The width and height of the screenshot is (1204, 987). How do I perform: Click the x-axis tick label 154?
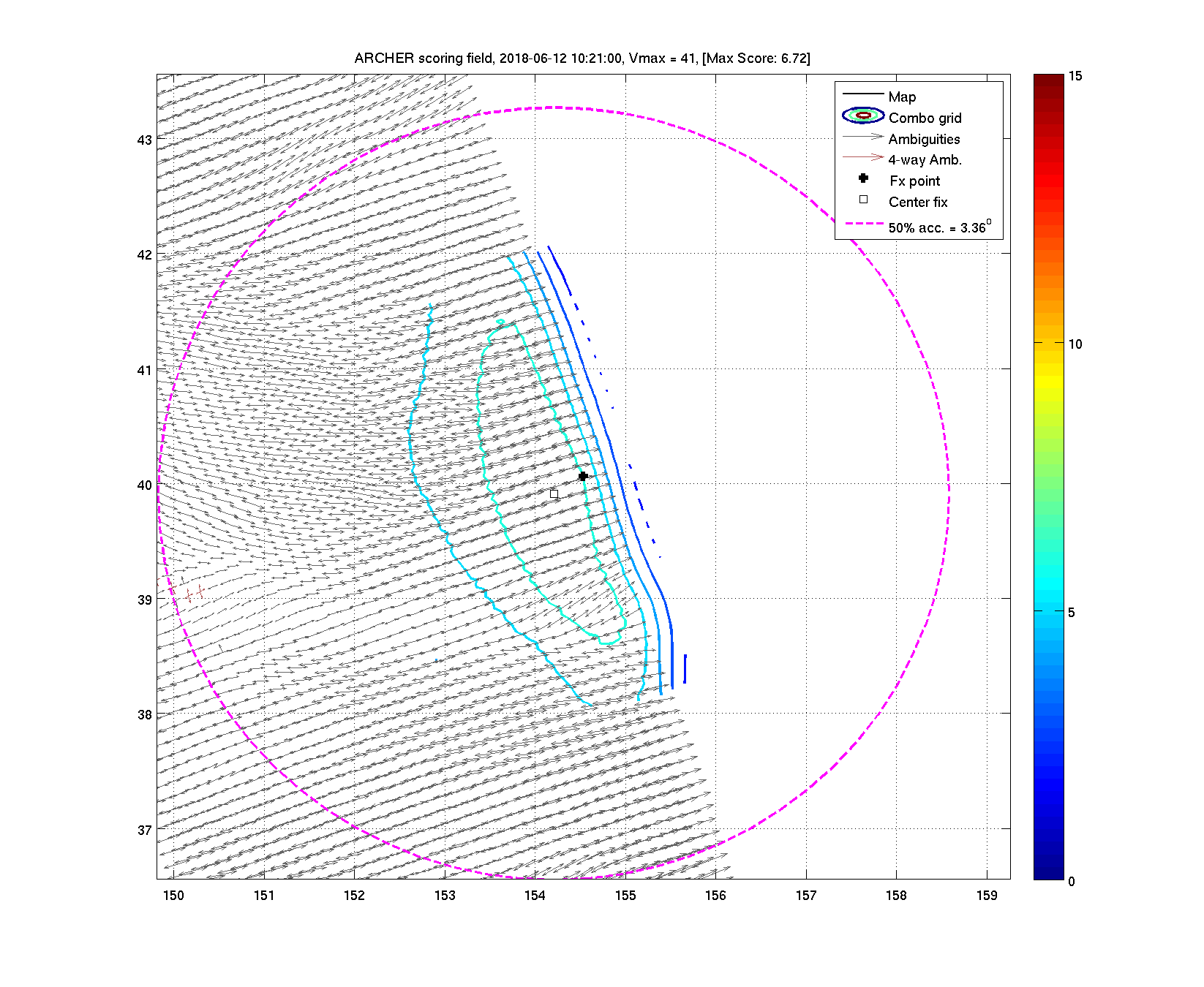coord(535,896)
